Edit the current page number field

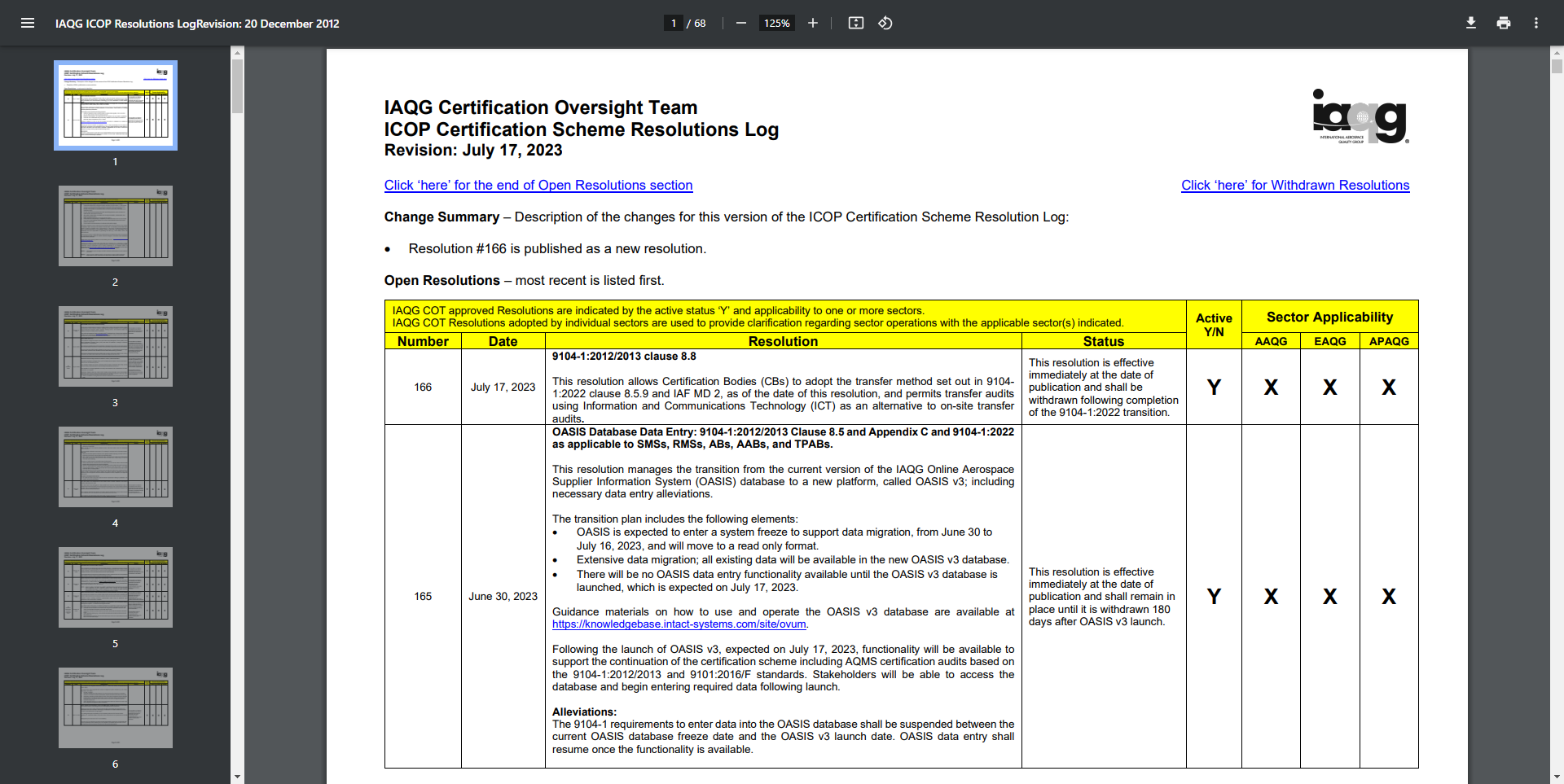coord(674,23)
